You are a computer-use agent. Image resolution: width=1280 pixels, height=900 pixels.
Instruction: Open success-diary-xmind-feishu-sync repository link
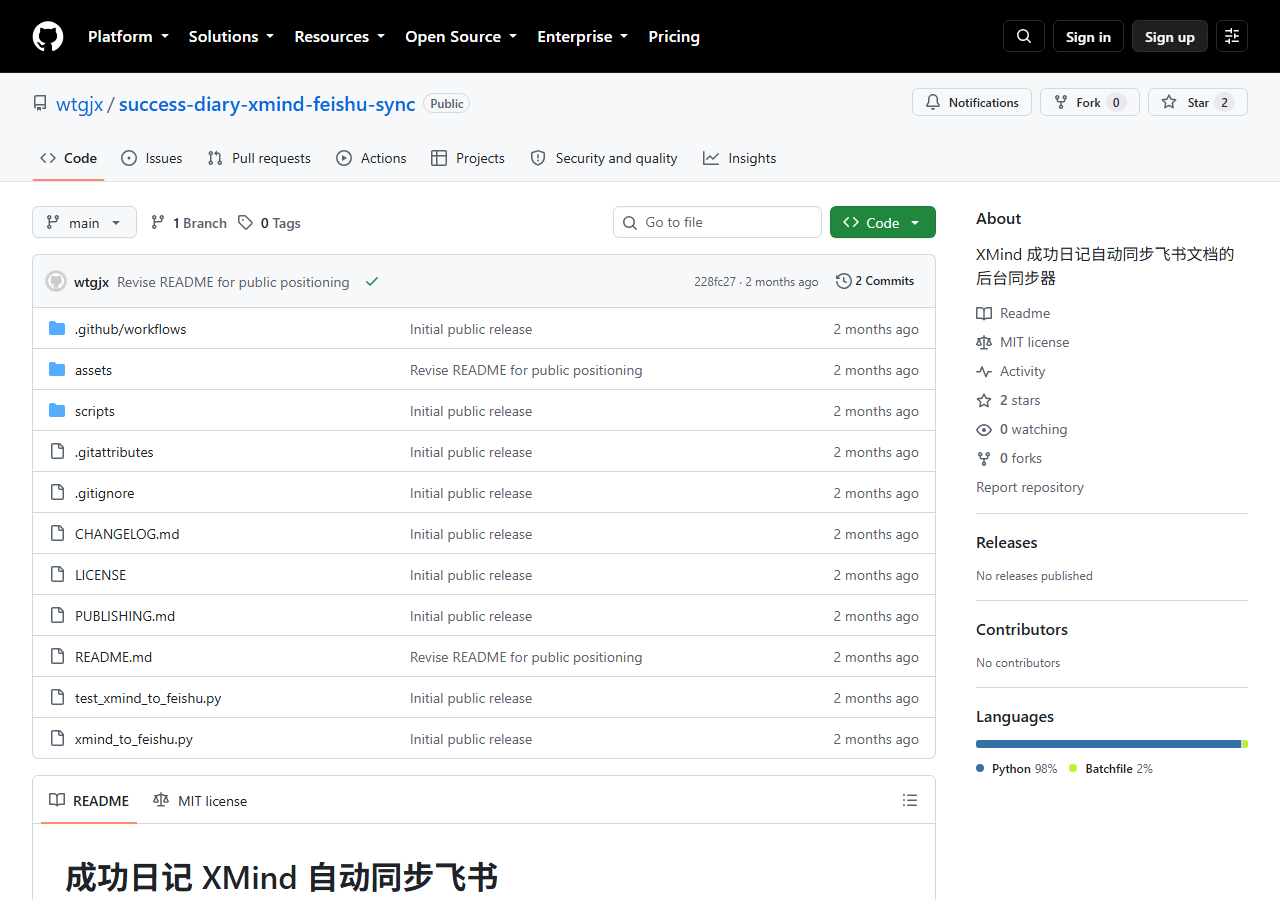point(267,104)
